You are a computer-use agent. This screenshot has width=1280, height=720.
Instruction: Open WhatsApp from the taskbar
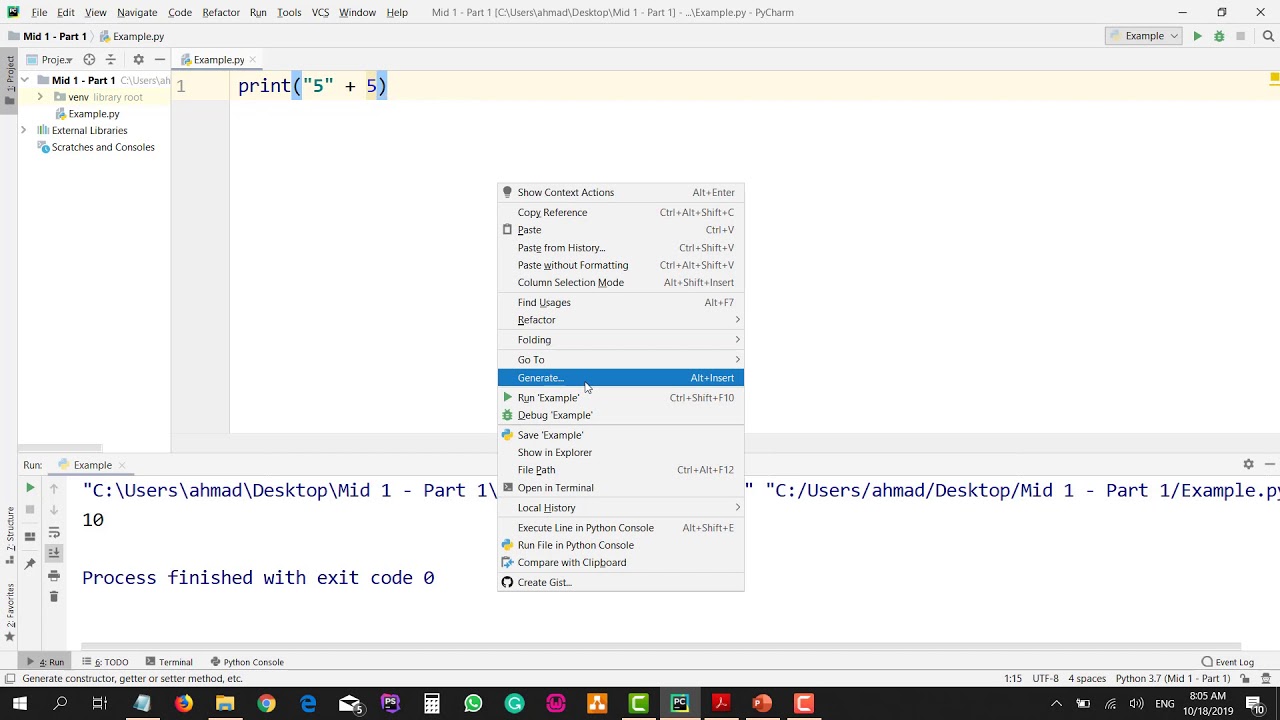tap(473, 704)
